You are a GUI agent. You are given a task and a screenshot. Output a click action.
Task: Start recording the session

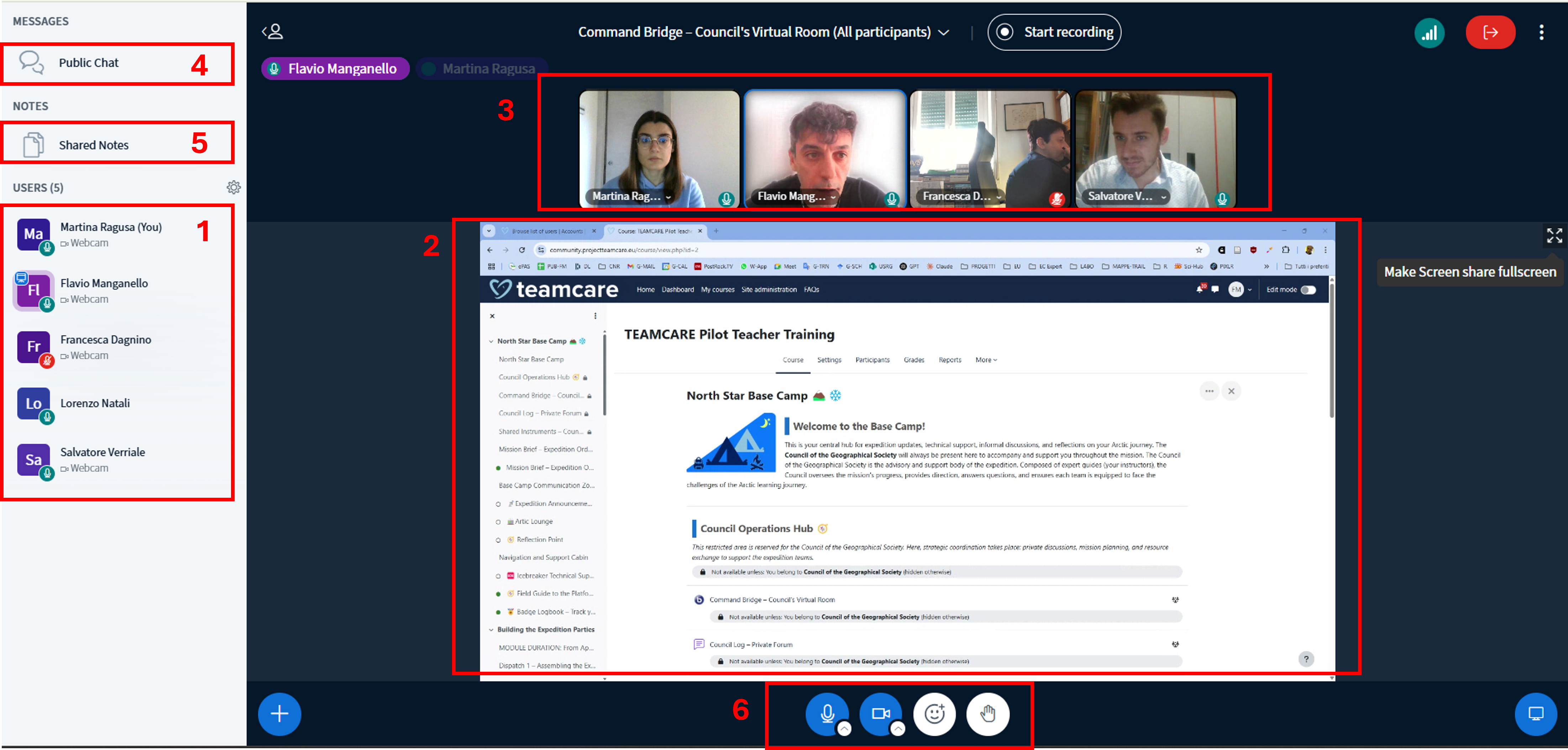click(1054, 32)
